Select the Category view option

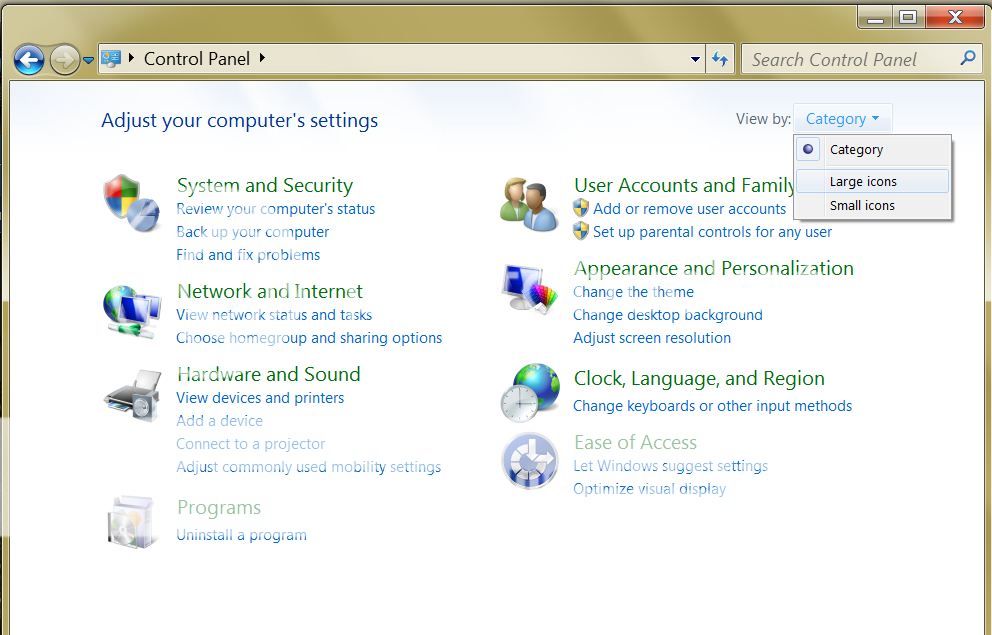(873, 150)
